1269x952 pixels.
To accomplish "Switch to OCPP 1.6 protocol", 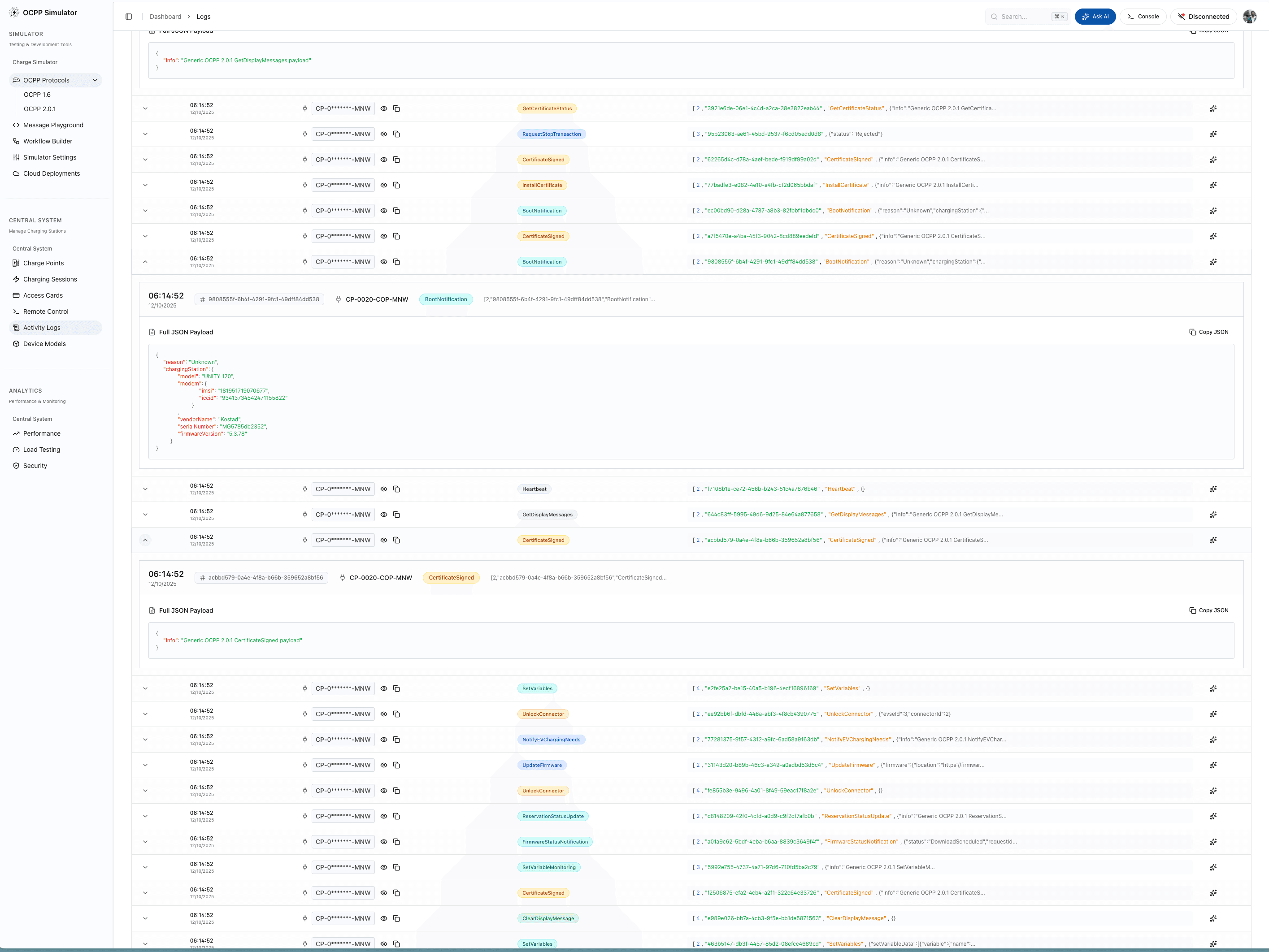I will click(37, 95).
